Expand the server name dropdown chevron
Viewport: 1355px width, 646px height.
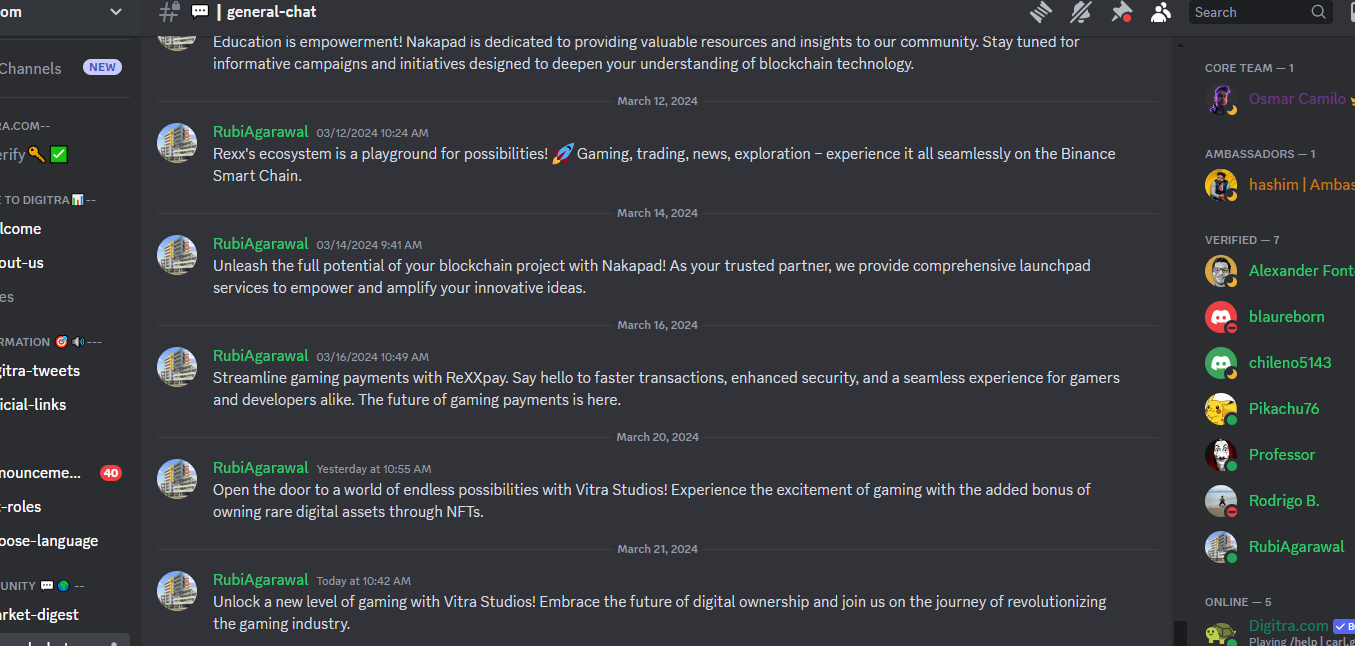[x=116, y=12]
